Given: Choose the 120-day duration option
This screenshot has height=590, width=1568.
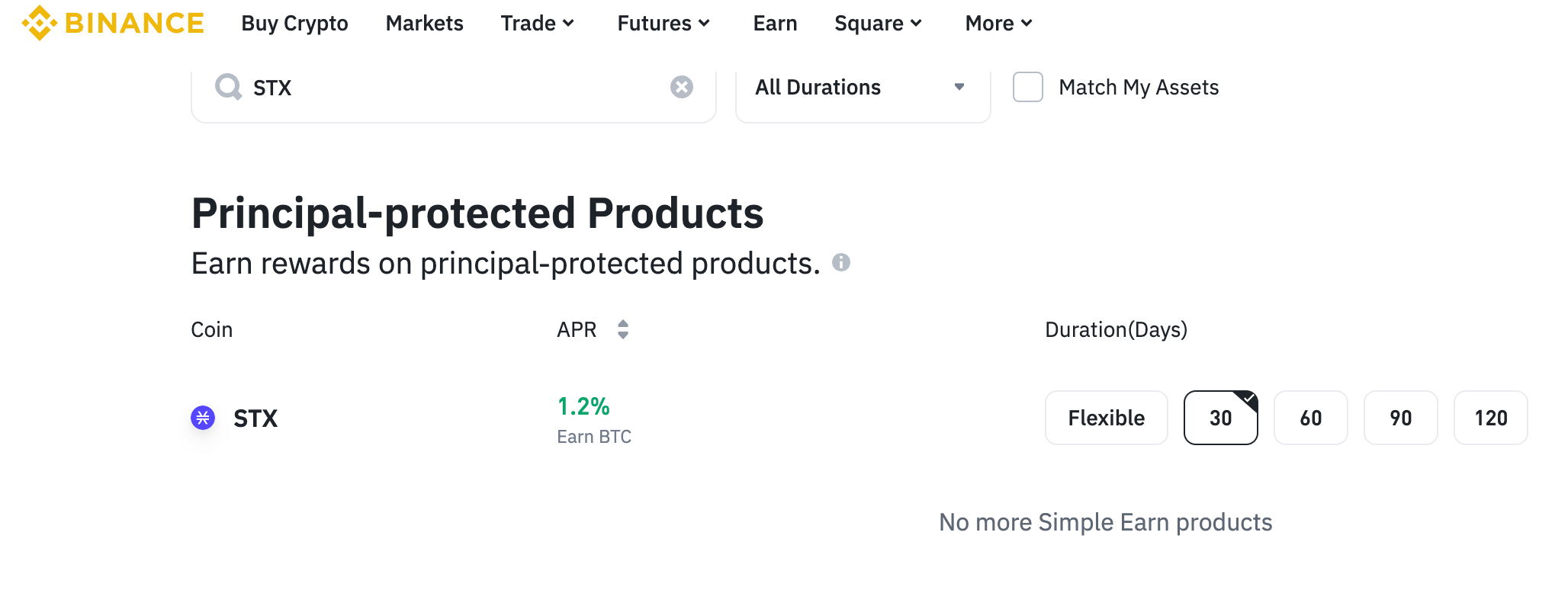Looking at the screenshot, I should pyautogui.click(x=1490, y=418).
